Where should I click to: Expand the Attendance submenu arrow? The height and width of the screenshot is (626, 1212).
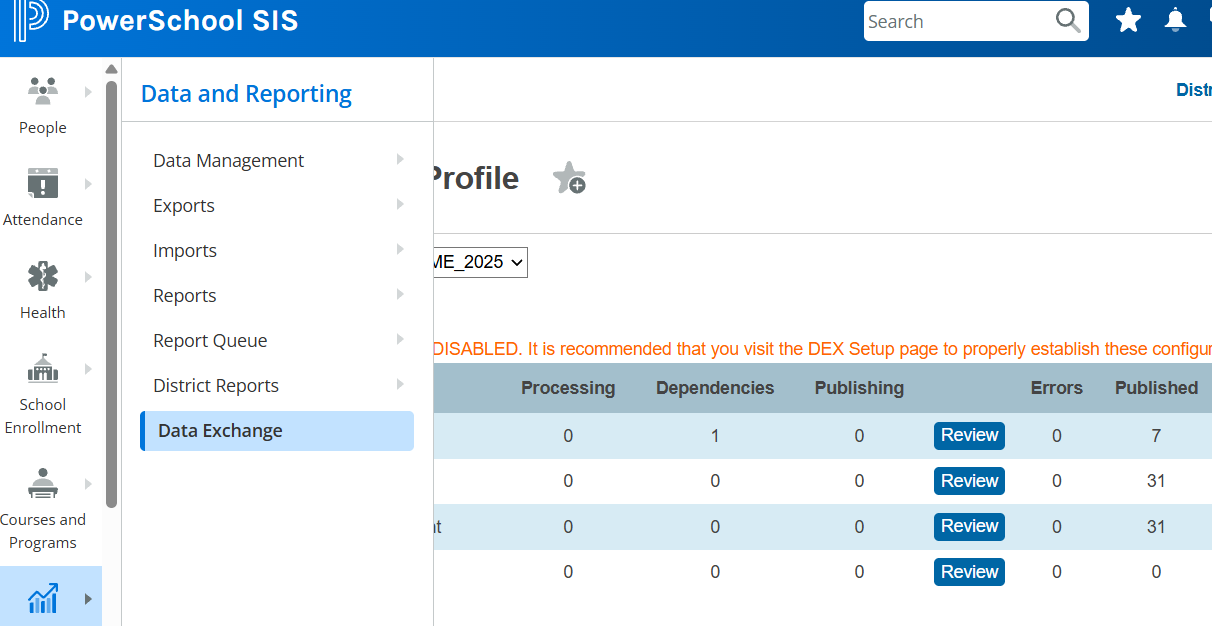[87, 184]
